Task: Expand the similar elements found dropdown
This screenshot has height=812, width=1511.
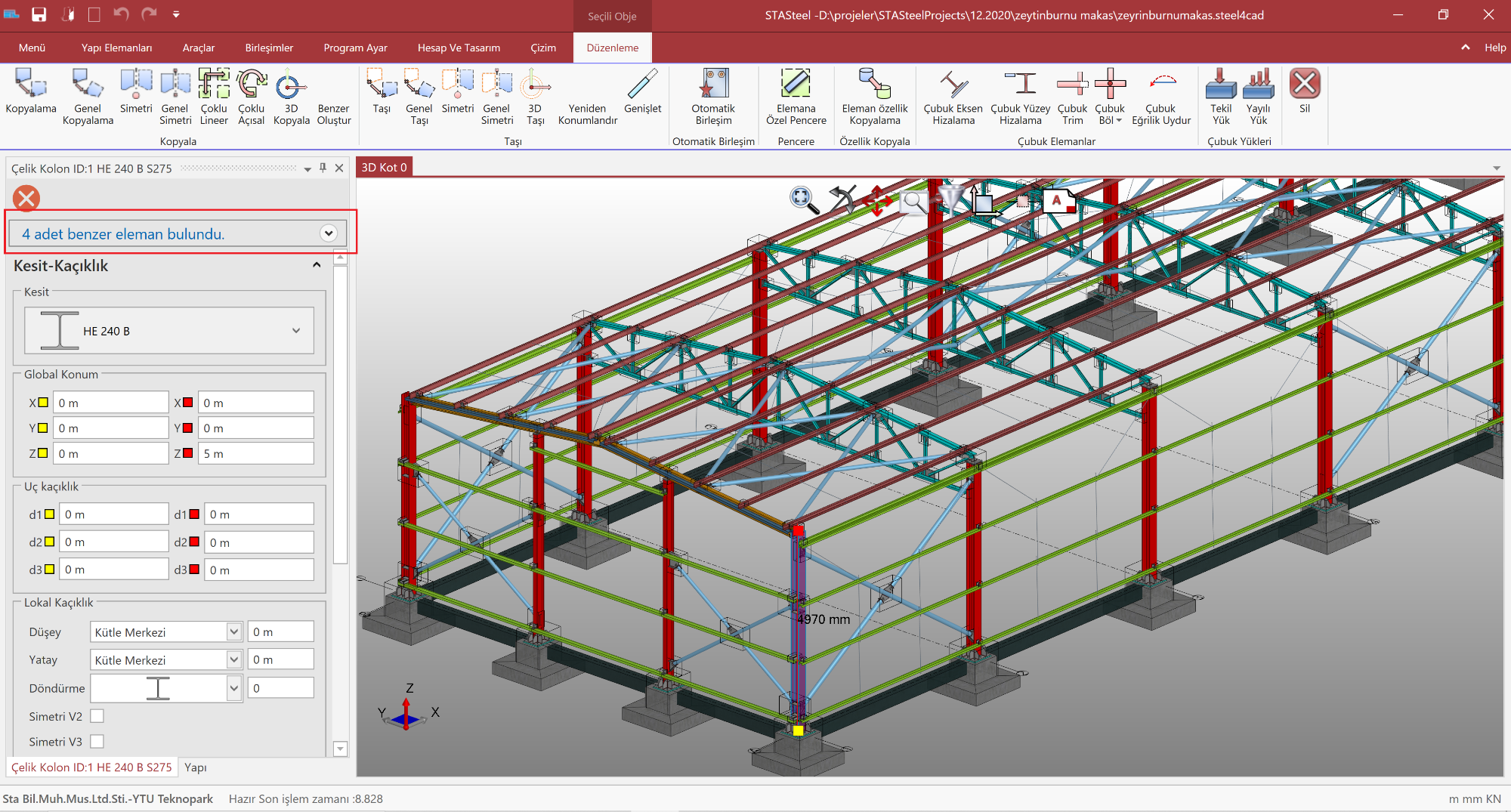Action: (x=328, y=233)
